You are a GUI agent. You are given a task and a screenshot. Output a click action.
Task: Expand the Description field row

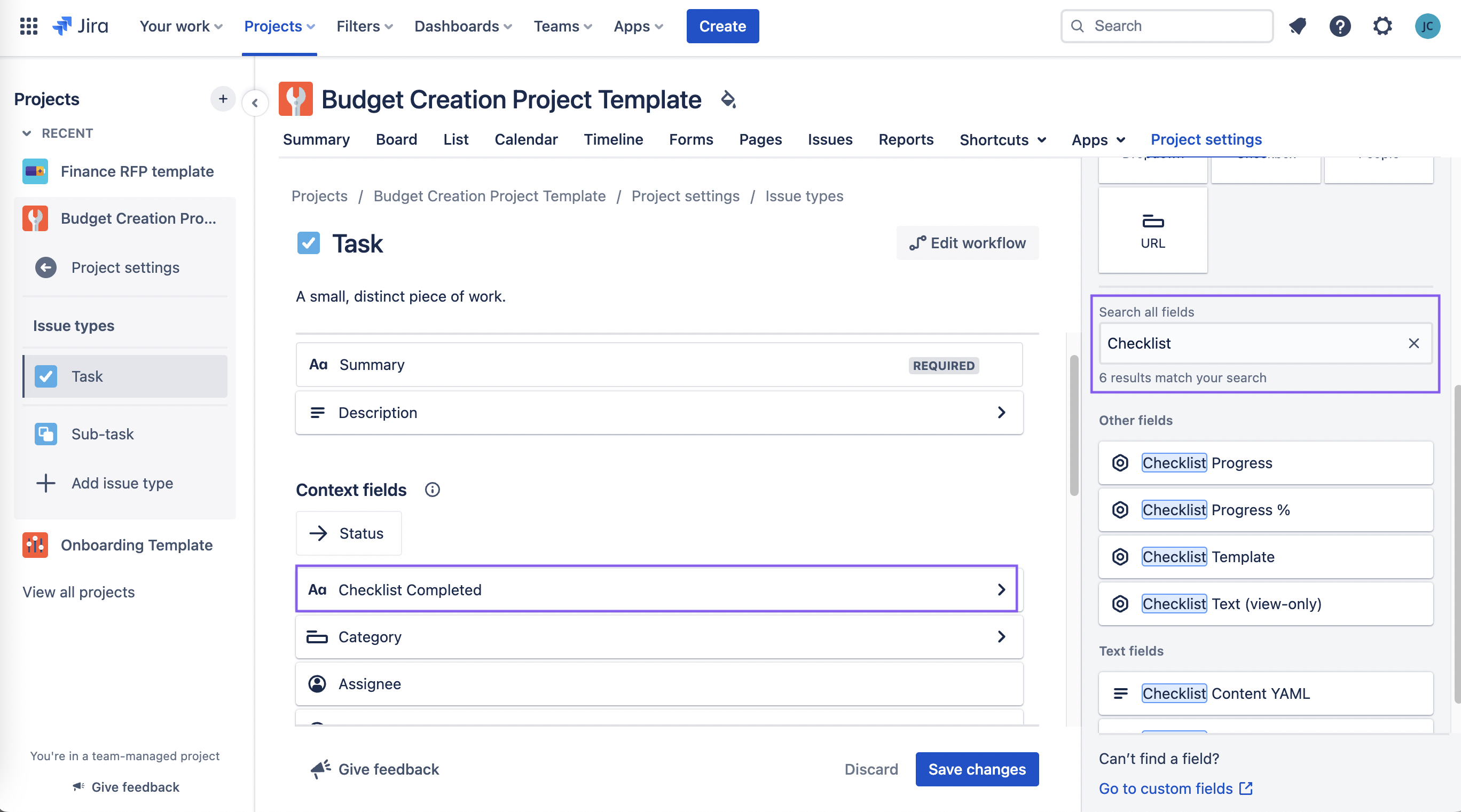1001,412
